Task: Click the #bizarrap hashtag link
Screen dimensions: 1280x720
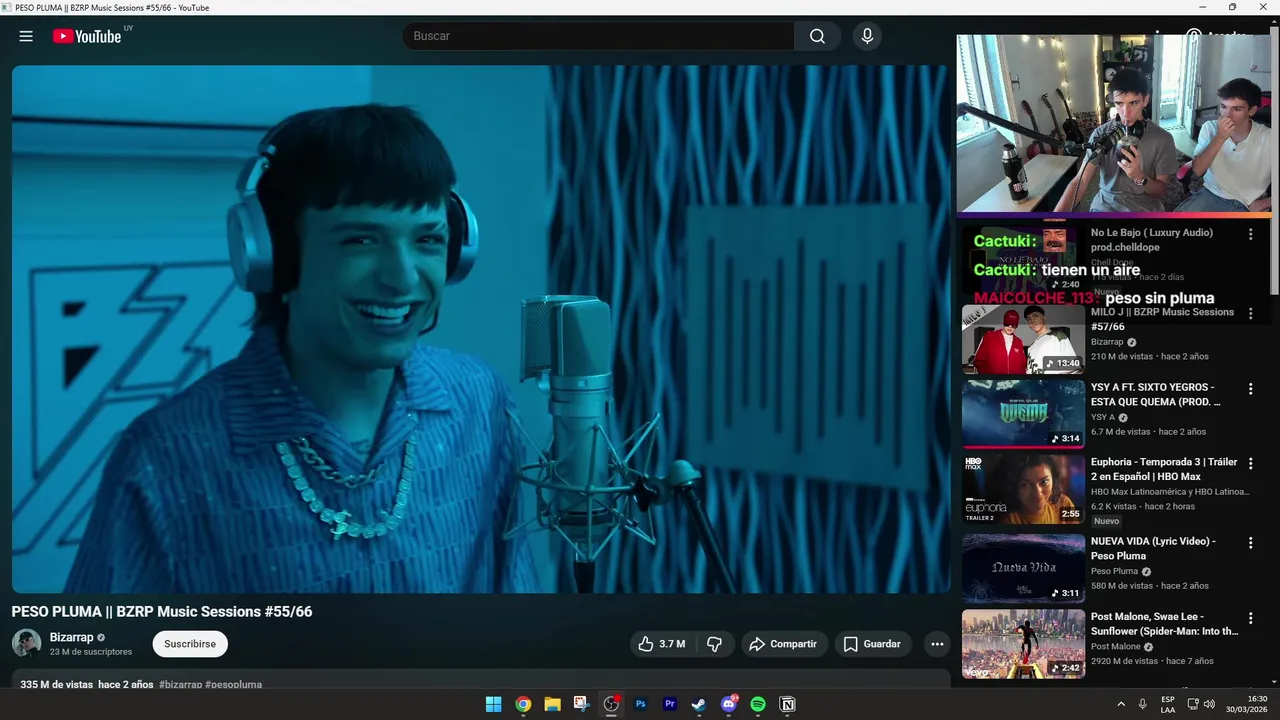Action: point(180,685)
